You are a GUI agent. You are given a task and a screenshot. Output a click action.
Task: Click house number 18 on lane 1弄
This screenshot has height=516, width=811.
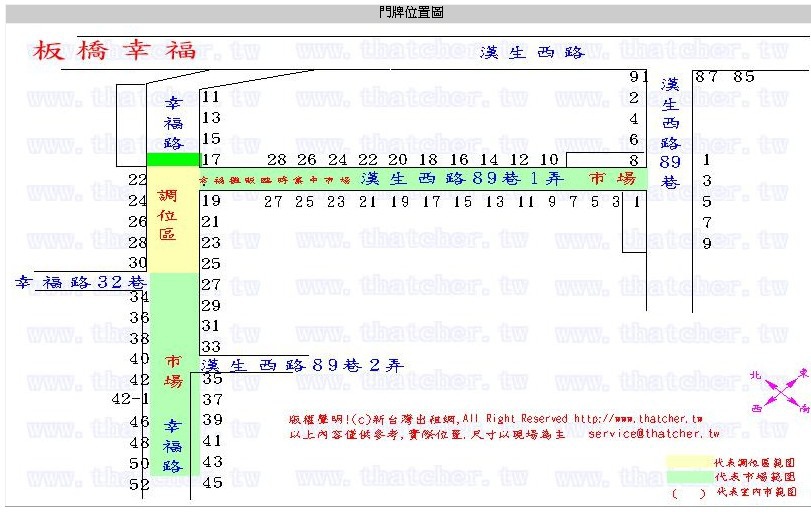428,160
